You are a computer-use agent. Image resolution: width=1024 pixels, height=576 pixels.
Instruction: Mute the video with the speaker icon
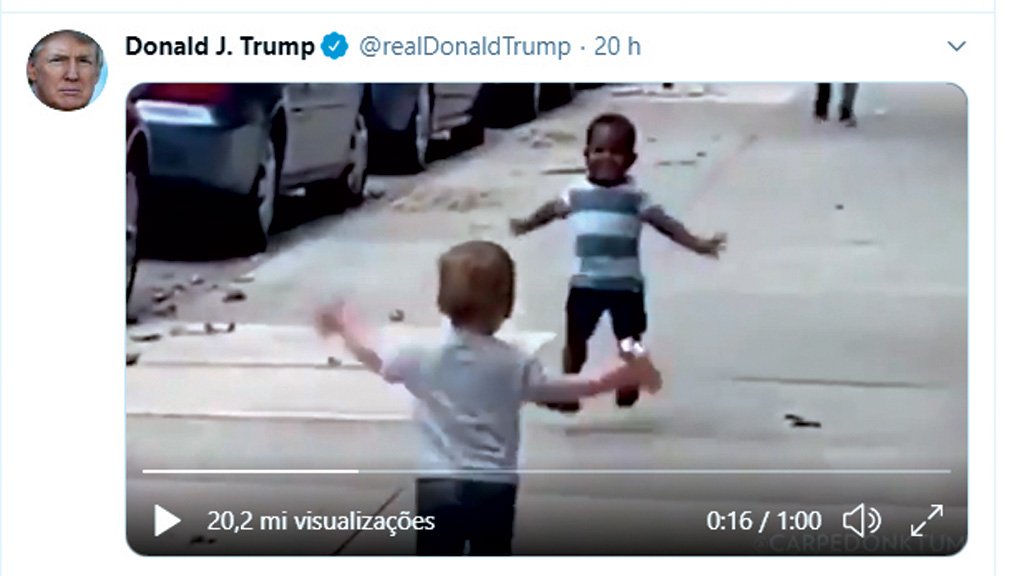click(862, 520)
